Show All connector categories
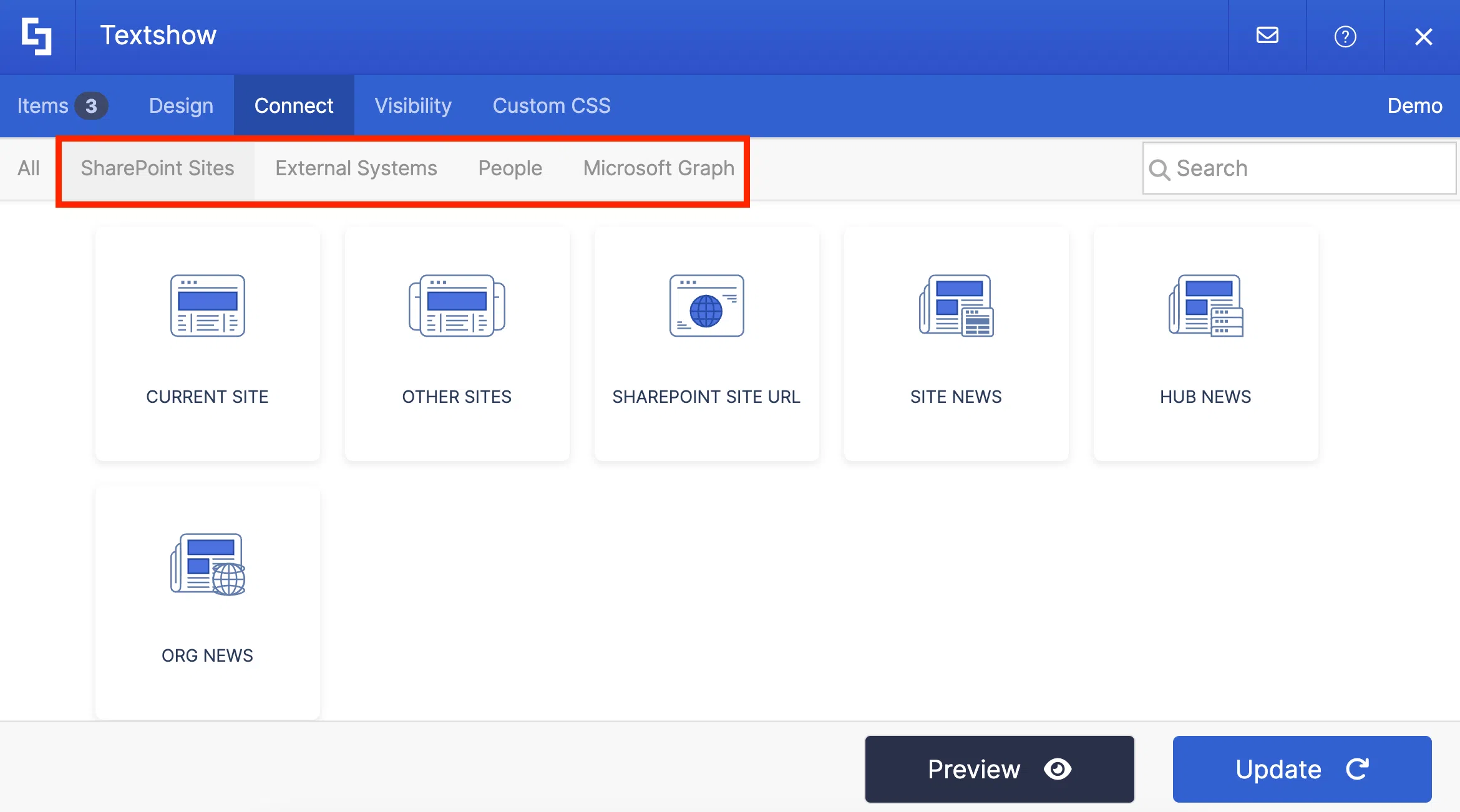The image size is (1460, 812). click(x=29, y=168)
